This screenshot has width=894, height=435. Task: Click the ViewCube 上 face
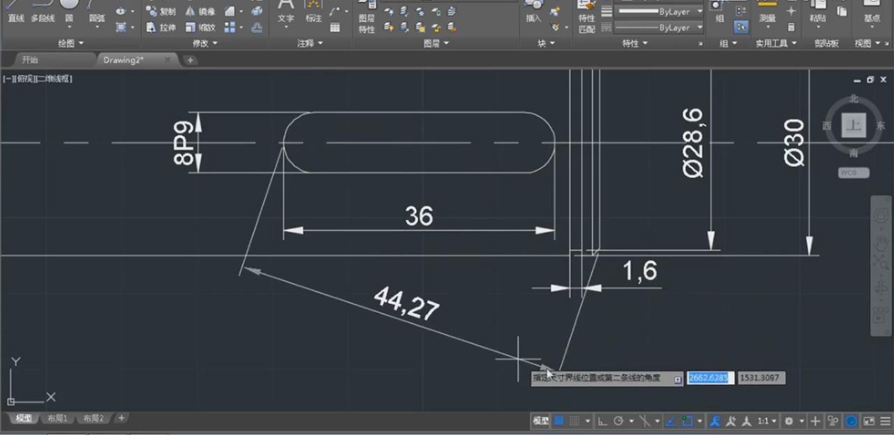[854, 125]
